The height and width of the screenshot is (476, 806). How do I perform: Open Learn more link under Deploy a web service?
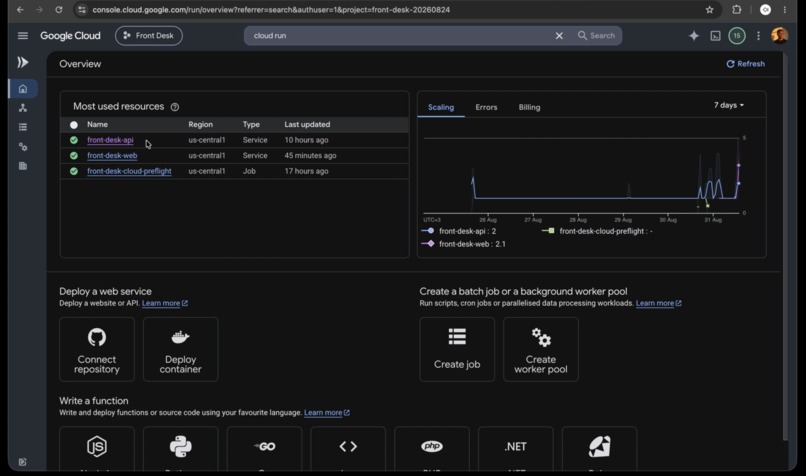point(164,303)
